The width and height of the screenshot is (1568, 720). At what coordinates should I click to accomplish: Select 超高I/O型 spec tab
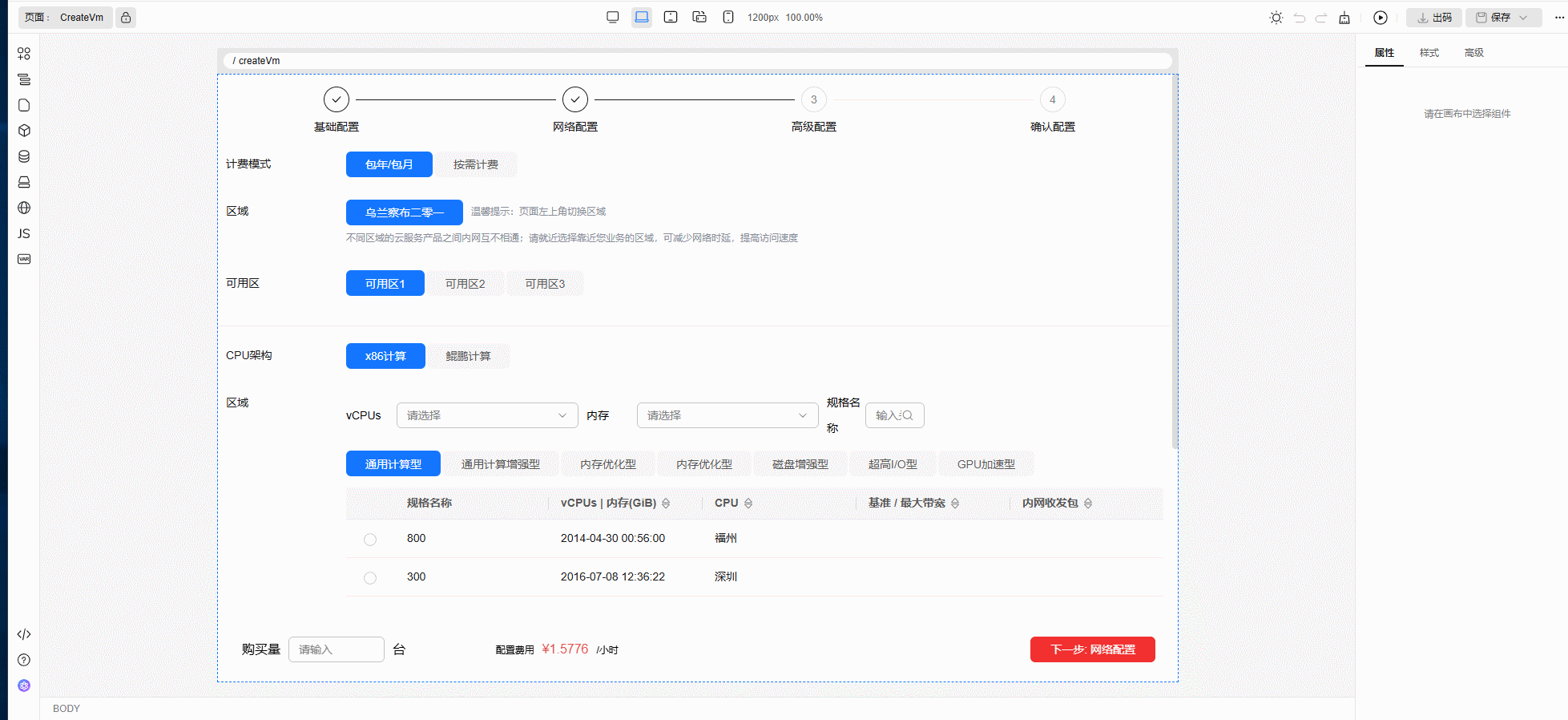[893, 464]
